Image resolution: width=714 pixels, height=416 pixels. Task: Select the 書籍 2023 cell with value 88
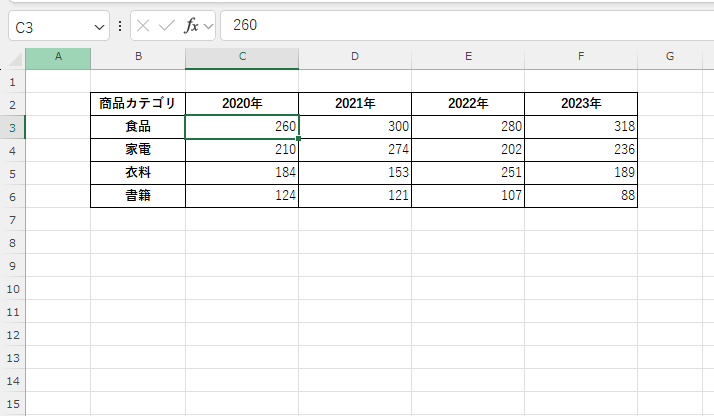click(581, 196)
